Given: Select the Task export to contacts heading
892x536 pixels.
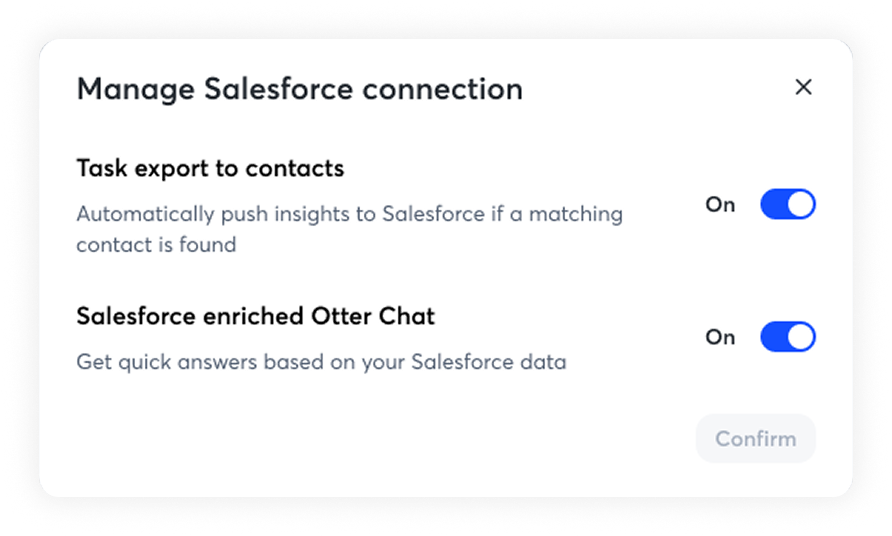Looking at the screenshot, I should [210, 168].
